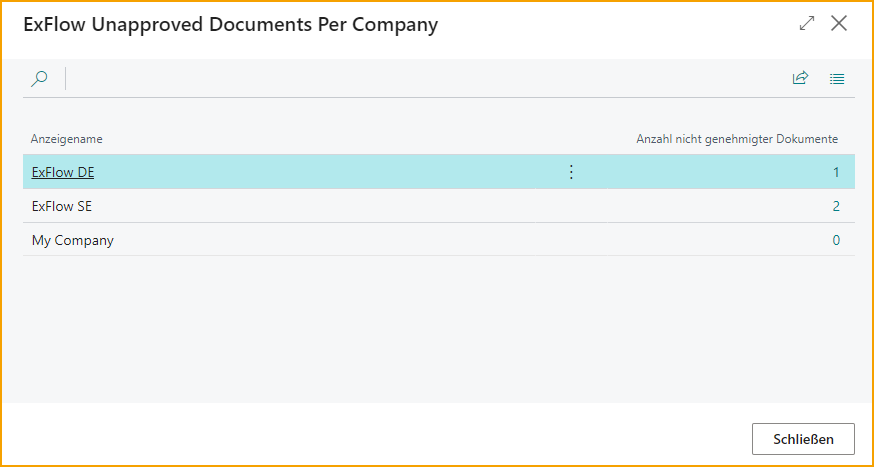Expand the dialog to full screen
The height and width of the screenshot is (467, 874).
[x=807, y=24]
